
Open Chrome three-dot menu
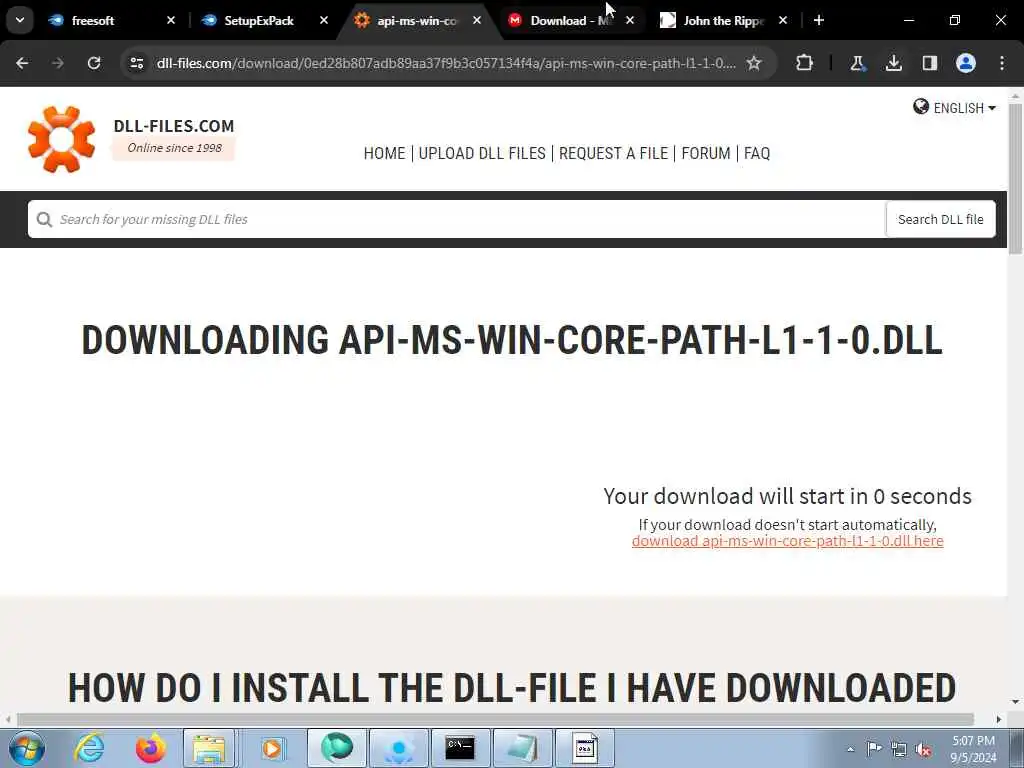(1002, 63)
